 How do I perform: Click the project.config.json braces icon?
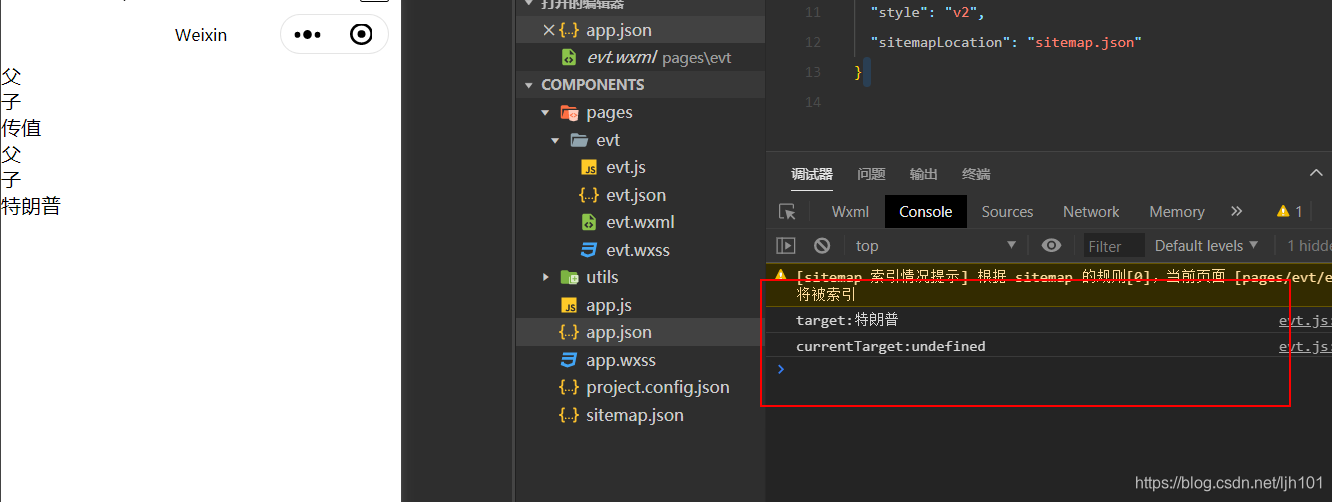[x=569, y=387]
